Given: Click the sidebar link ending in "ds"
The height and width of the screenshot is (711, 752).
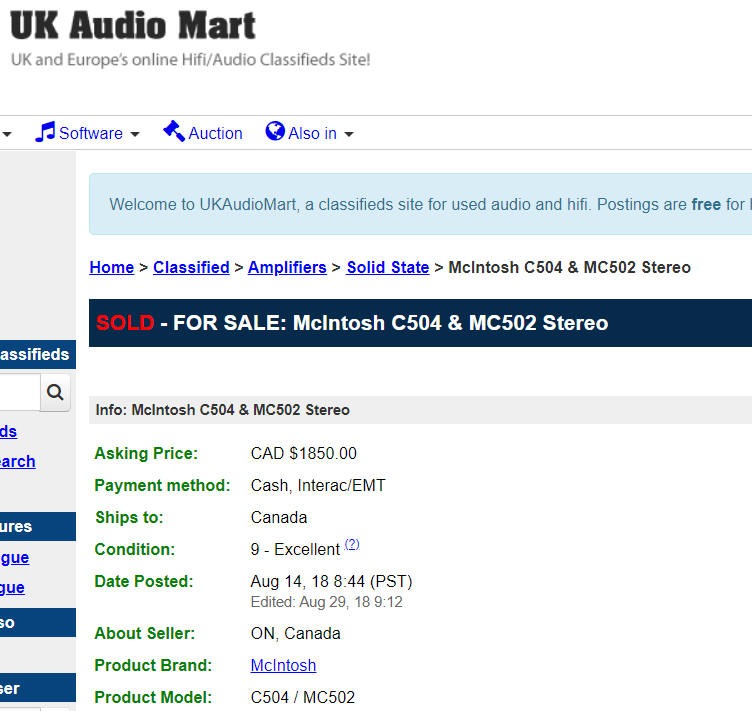Looking at the screenshot, I should (x=8, y=431).
